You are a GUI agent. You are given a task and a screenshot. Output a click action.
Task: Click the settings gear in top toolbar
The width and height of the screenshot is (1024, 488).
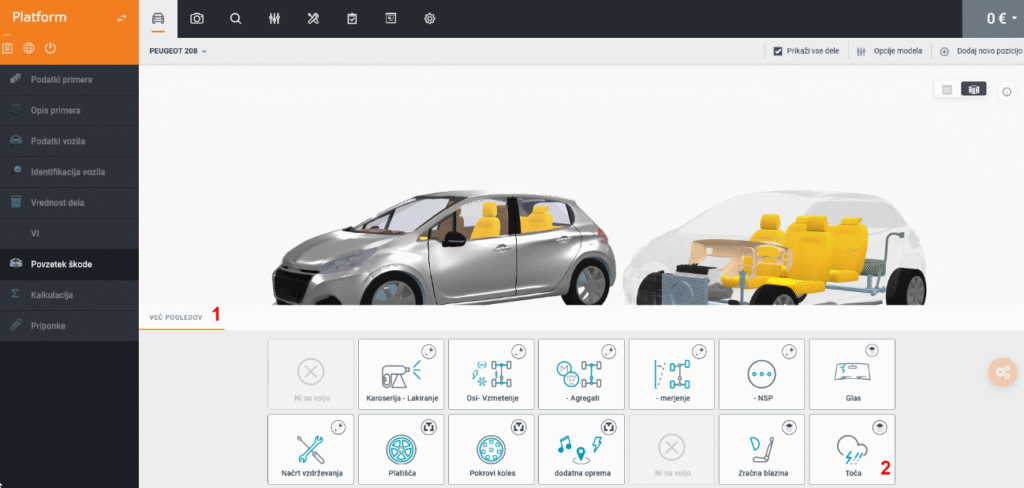tap(430, 18)
